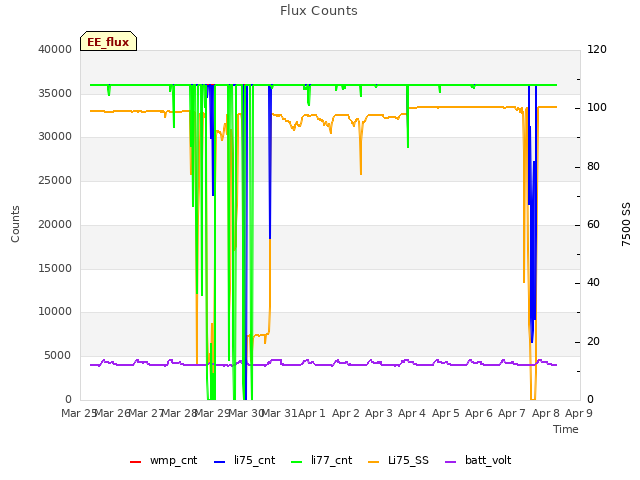Viewport: 640px width, 480px height.
Task: Toggle the li75_cnt legend entry
Action: pyautogui.click(x=244, y=460)
